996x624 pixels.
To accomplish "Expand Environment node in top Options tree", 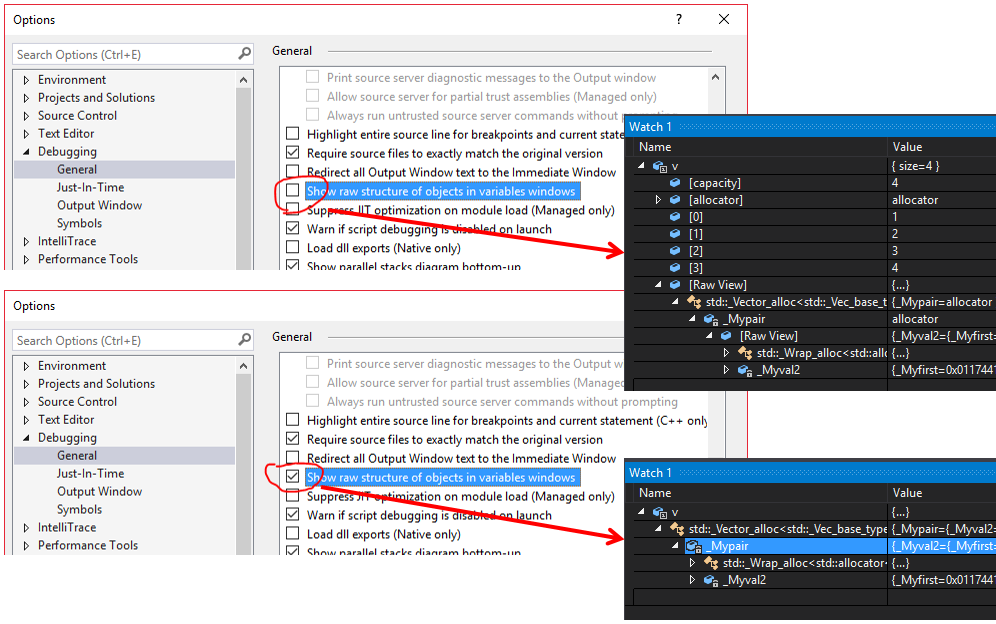I will 26,80.
